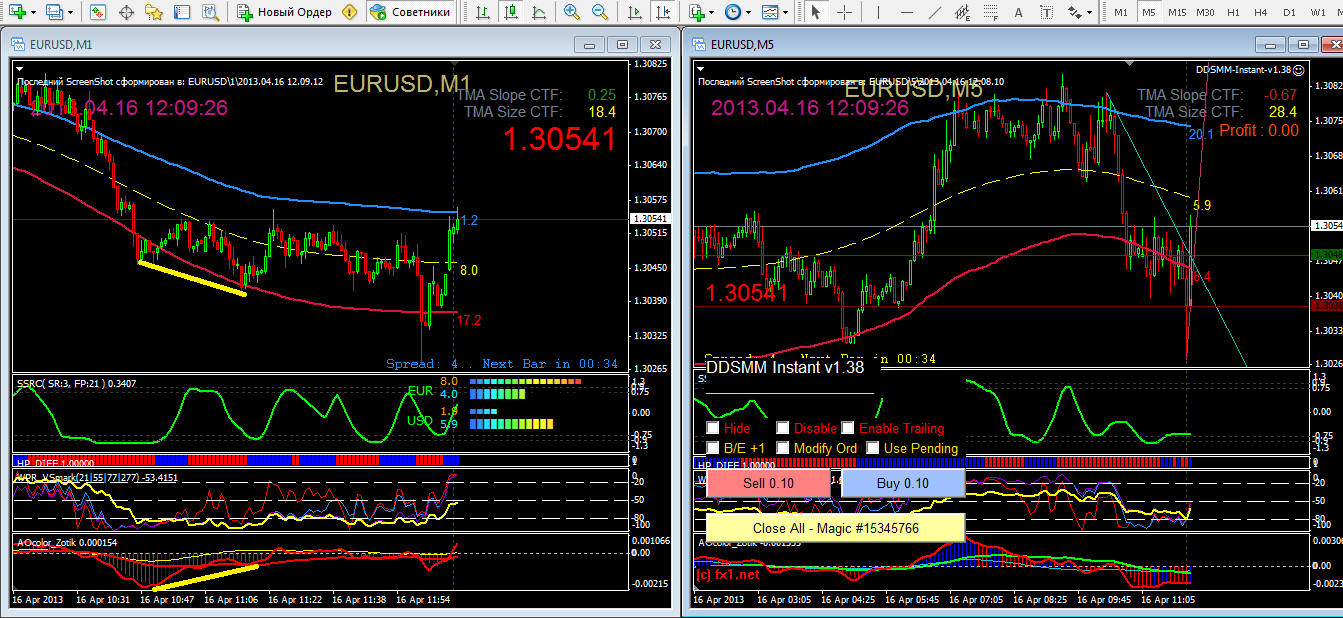Check the Hide checkbox
The width and height of the screenshot is (1343, 618).
[713, 428]
